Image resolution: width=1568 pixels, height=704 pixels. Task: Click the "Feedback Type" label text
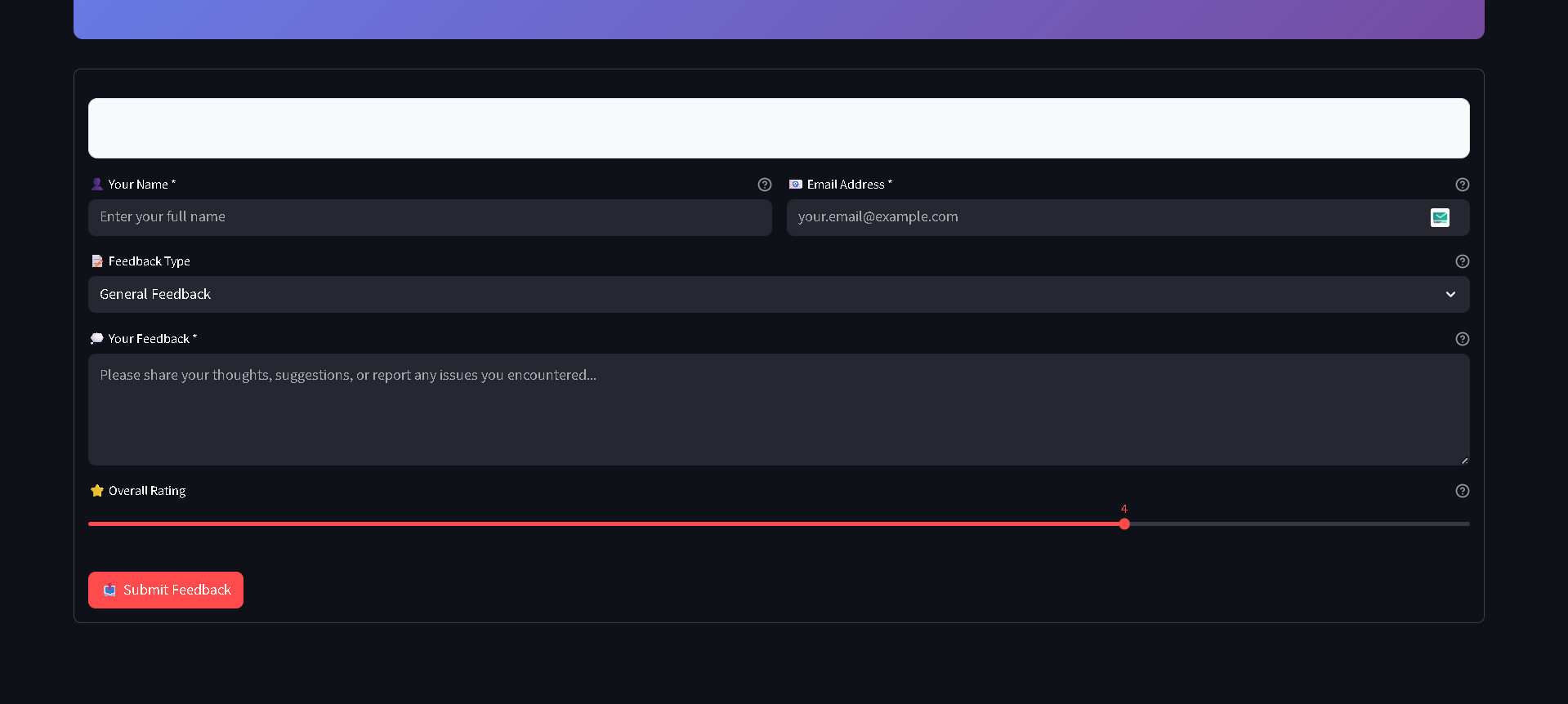coord(150,261)
